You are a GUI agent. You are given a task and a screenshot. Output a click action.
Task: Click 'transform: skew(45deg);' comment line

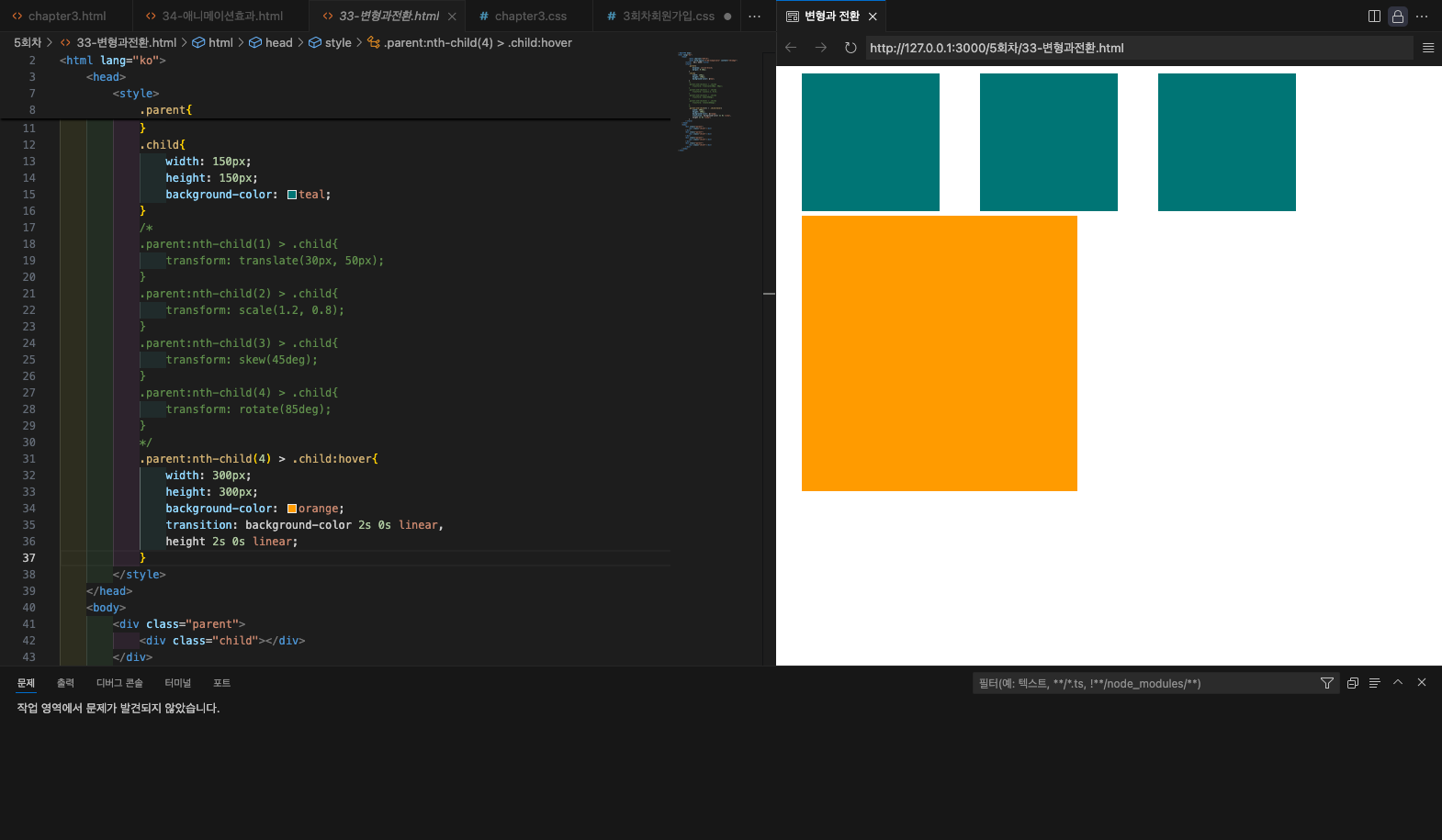[242, 360]
